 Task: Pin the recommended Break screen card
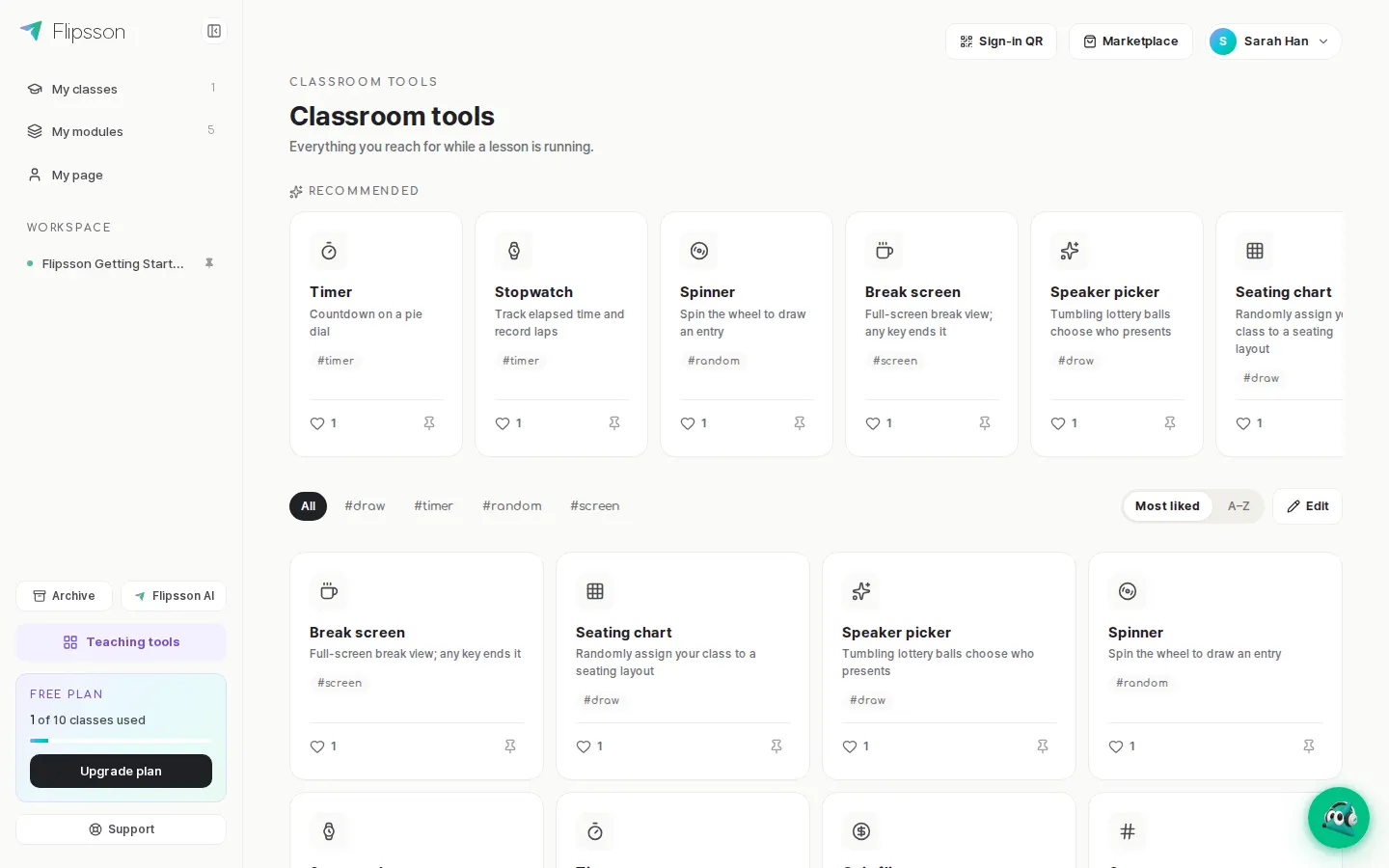(x=985, y=423)
